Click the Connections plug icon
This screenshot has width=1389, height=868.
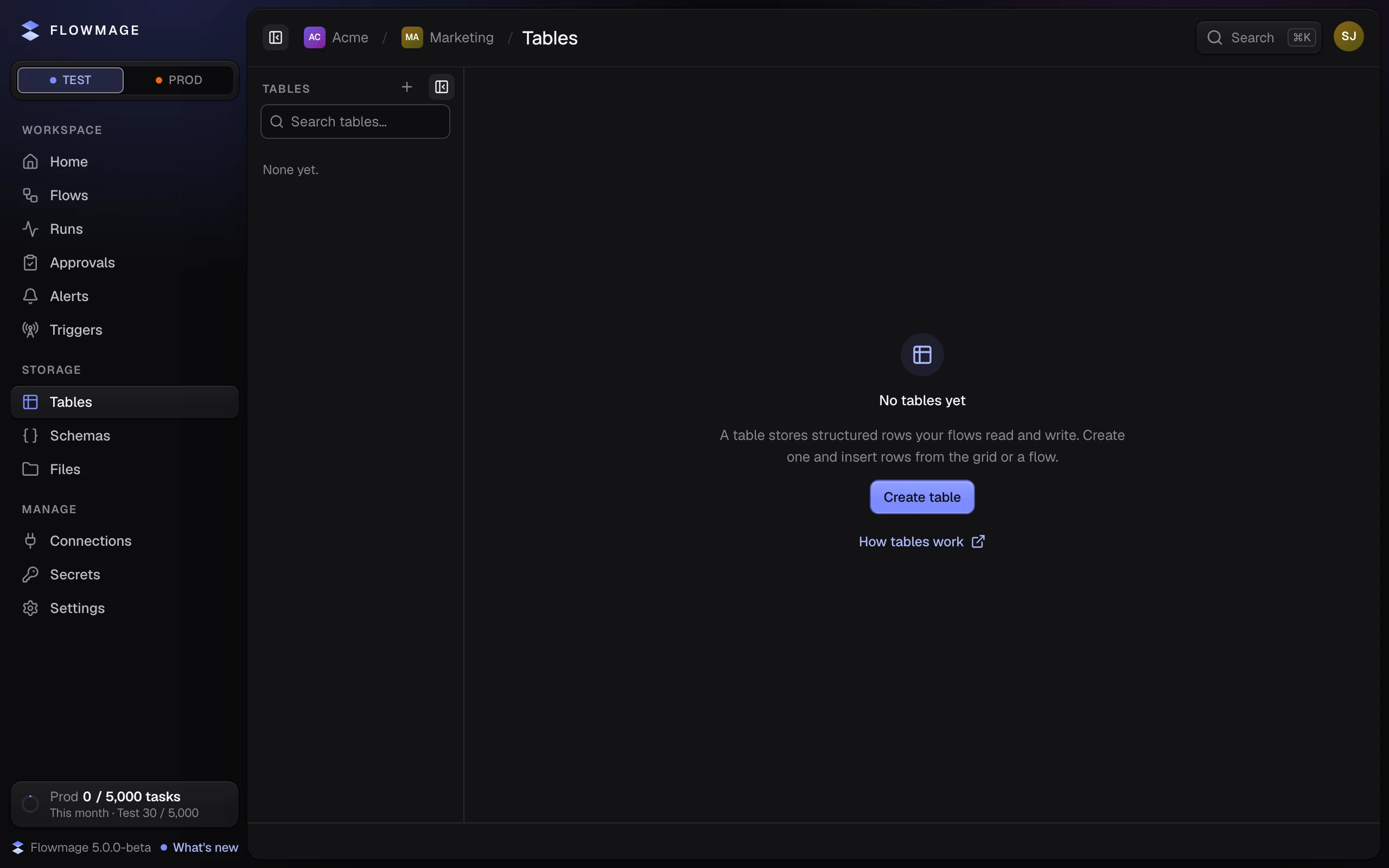click(x=30, y=541)
